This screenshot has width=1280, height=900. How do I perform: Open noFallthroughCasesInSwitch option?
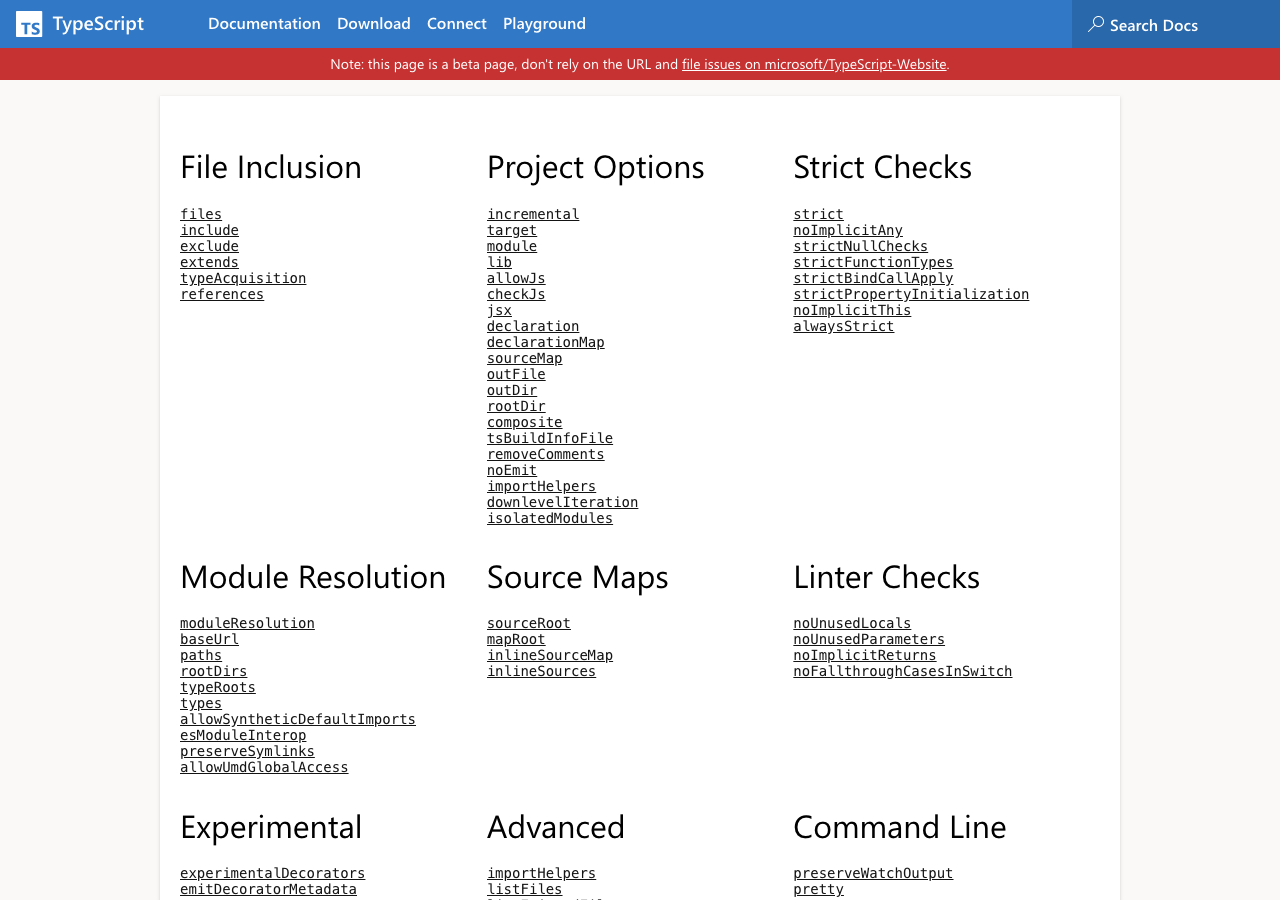pyautogui.click(x=902, y=671)
